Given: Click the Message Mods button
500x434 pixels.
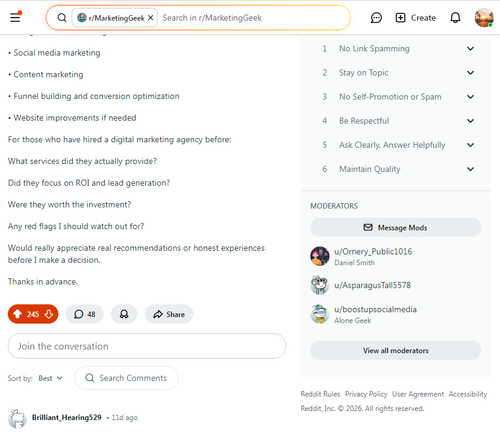Looking at the screenshot, I should tap(396, 227).
